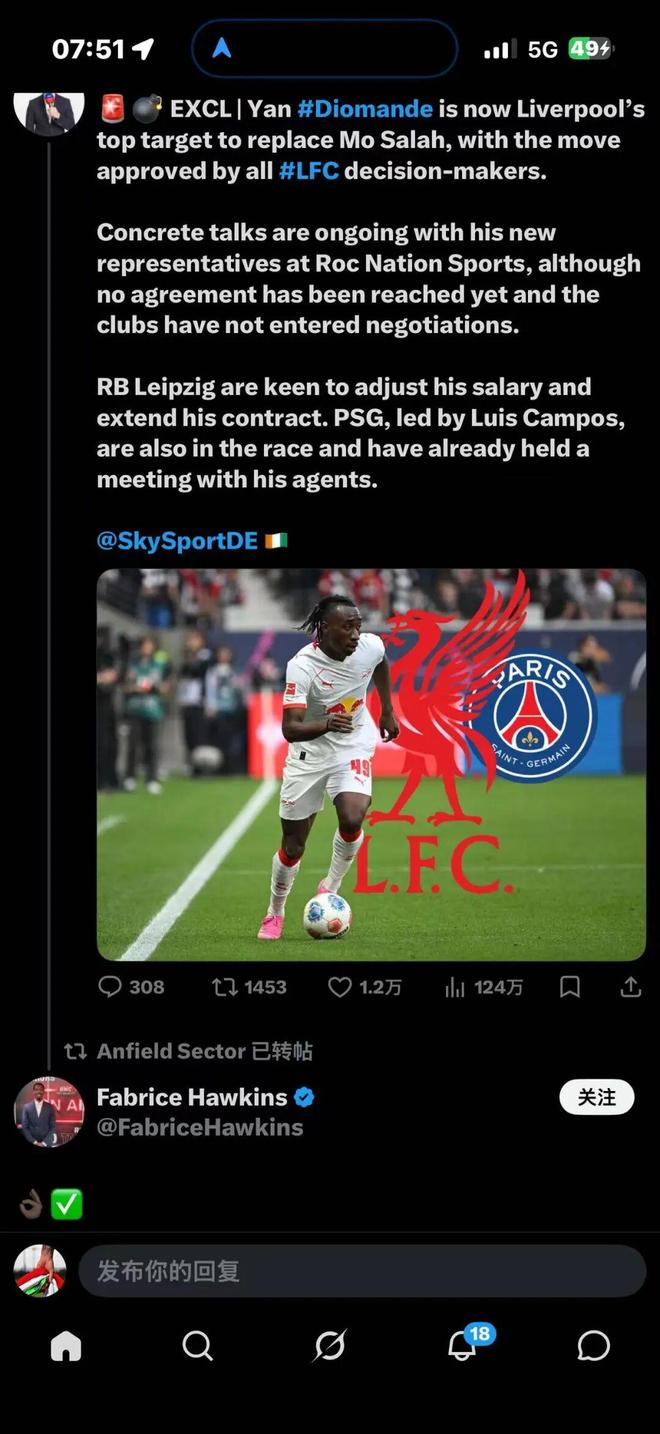Open the Search magnifier tab
The height and width of the screenshot is (1434, 660).
tap(198, 1346)
